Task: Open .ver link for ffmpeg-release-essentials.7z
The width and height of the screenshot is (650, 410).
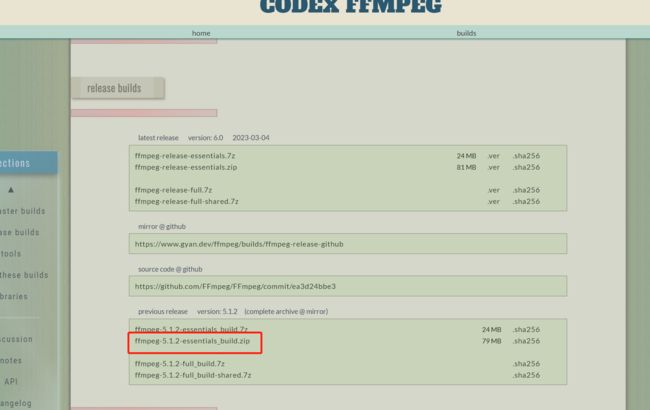Action: (x=493, y=156)
